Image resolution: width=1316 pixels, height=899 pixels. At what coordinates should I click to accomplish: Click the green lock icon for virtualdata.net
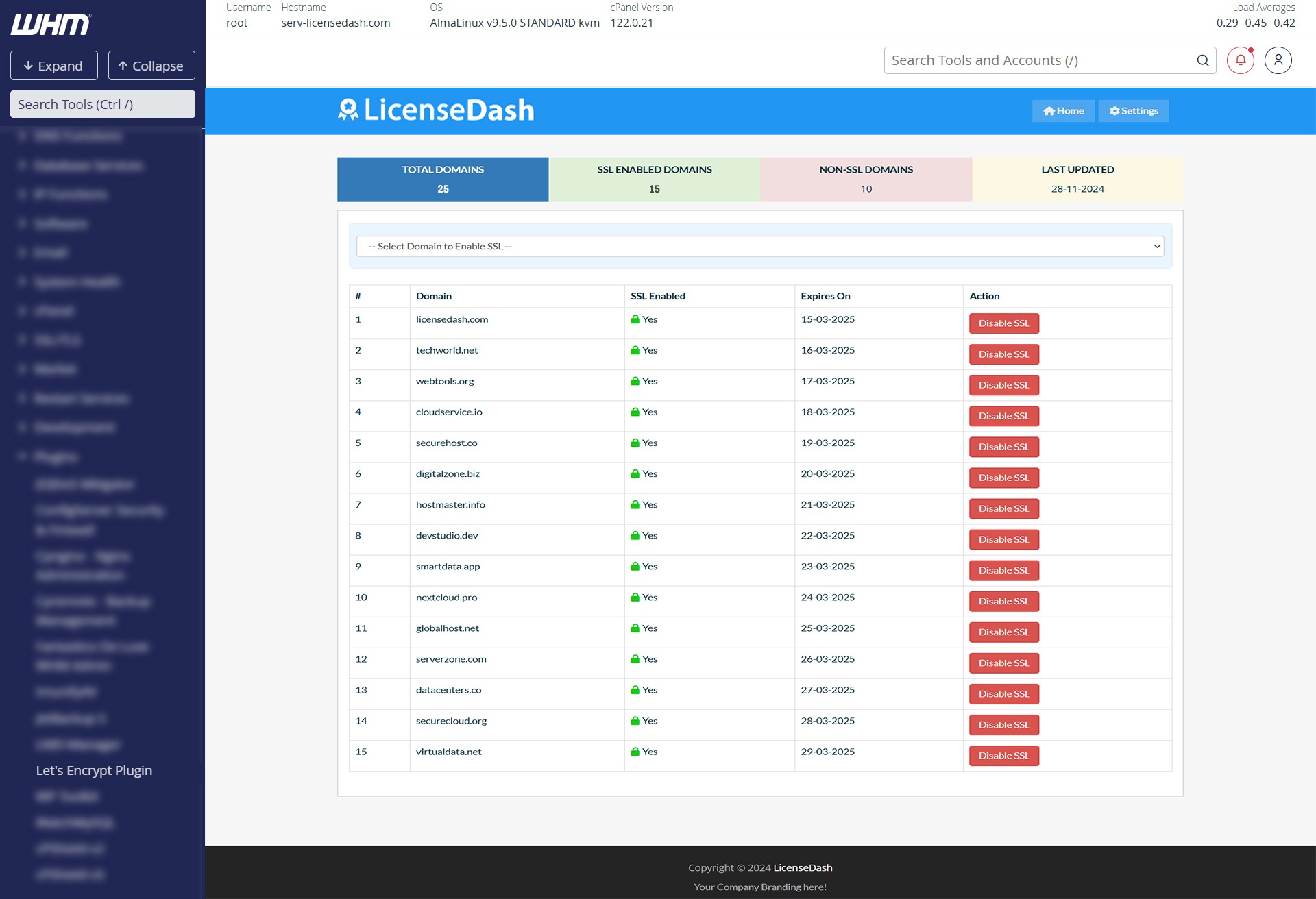pyautogui.click(x=635, y=752)
